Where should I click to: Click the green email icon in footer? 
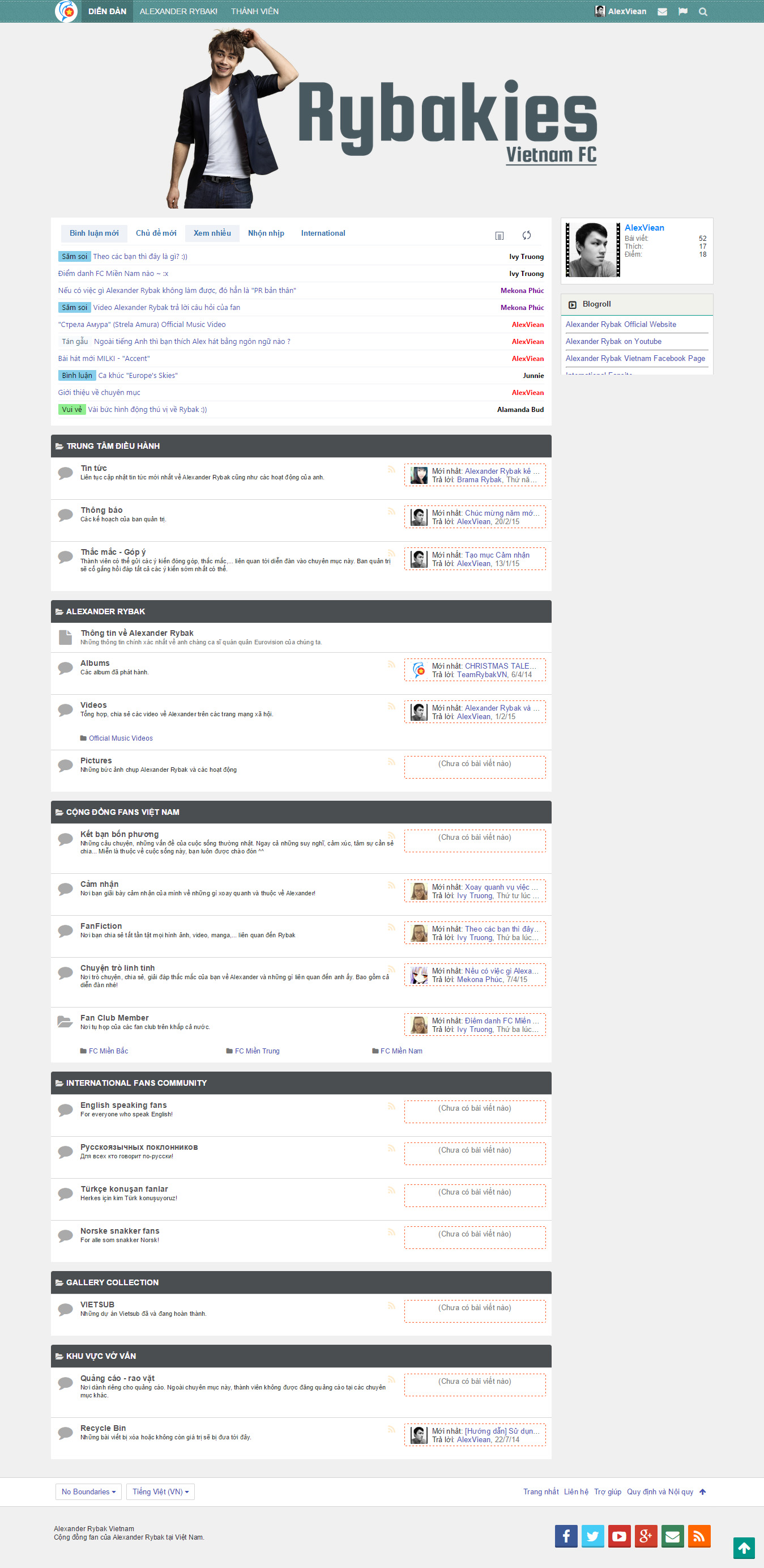(x=673, y=1536)
